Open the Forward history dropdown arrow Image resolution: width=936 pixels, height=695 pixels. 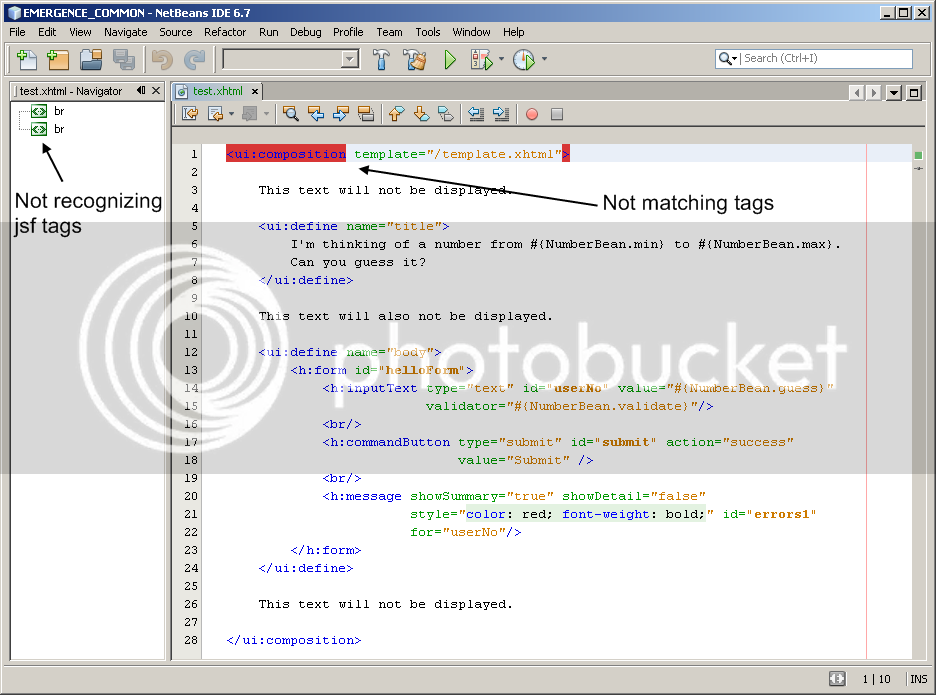tap(266, 113)
